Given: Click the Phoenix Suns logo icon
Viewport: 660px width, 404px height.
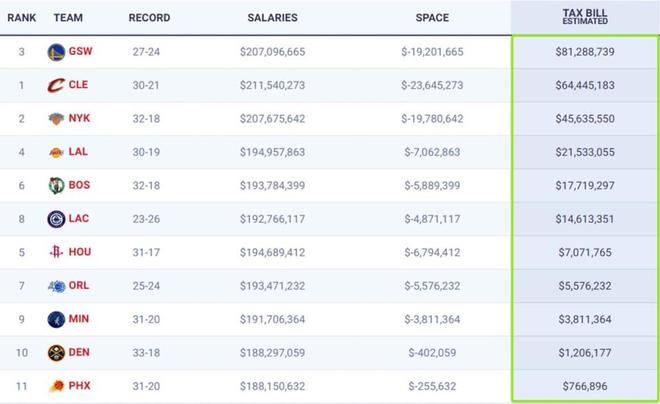Looking at the screenshot, I should coord(55,386).
